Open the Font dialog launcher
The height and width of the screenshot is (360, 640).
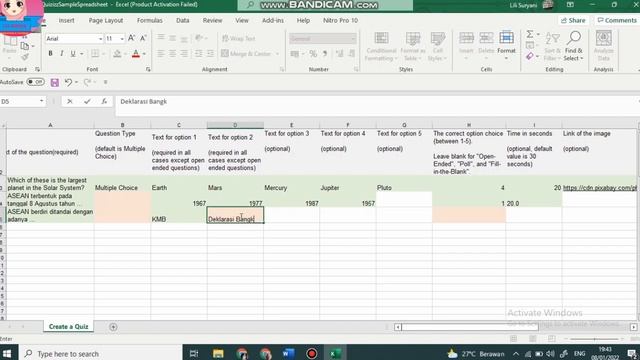[x=148, y=70]
